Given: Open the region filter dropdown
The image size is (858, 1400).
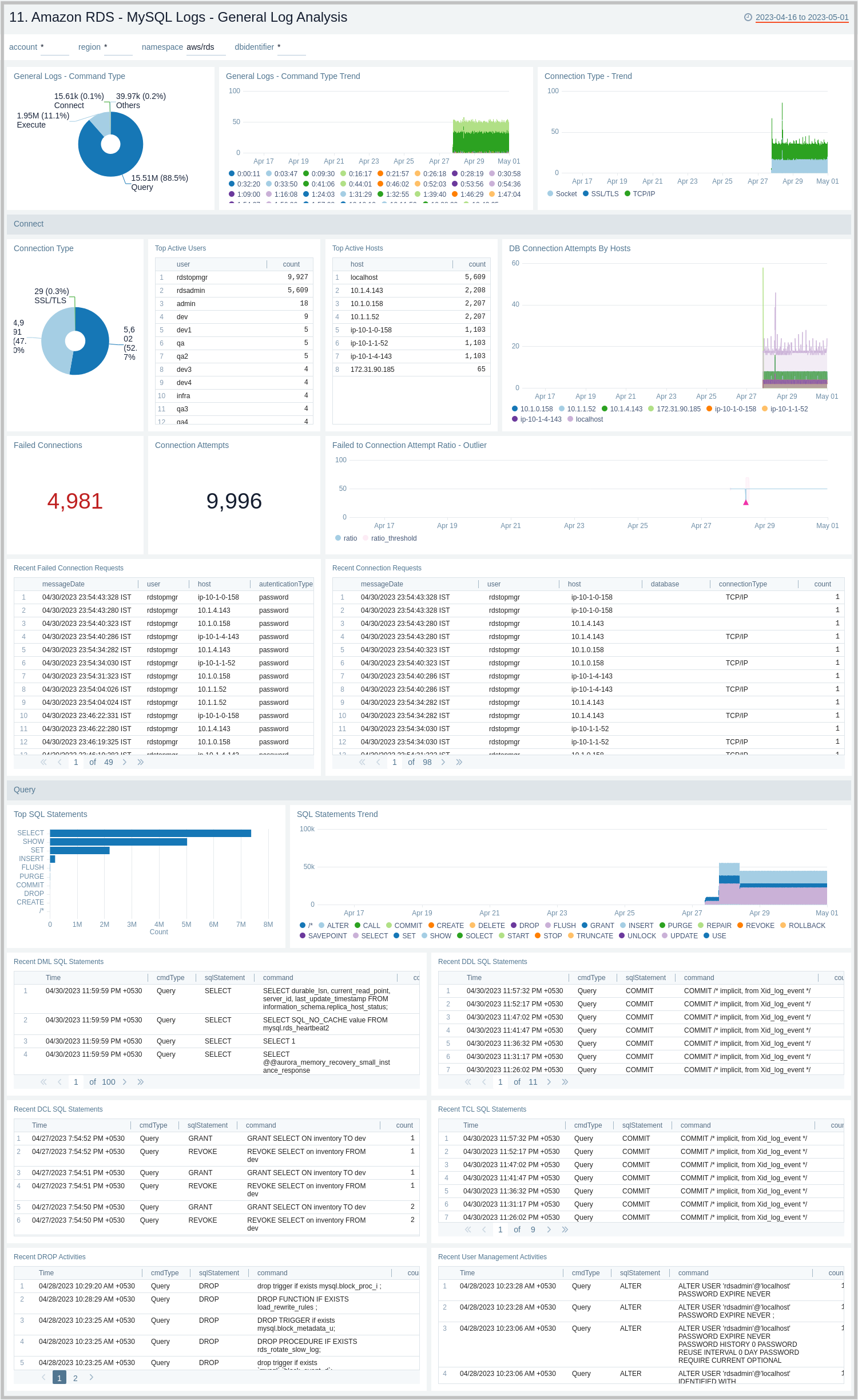Looking at the screenshot, I should (118, 47).
